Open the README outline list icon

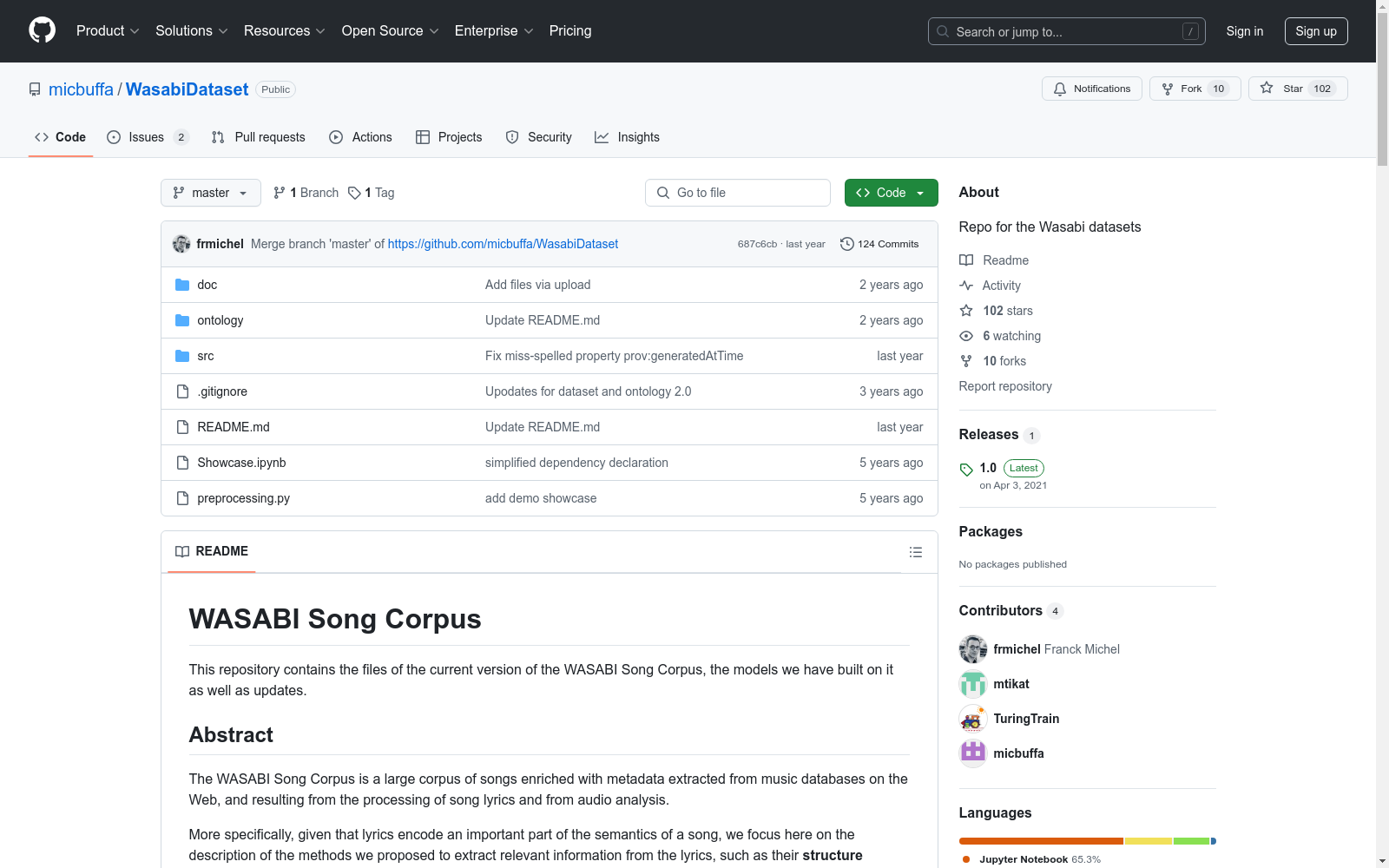(915, 552)
